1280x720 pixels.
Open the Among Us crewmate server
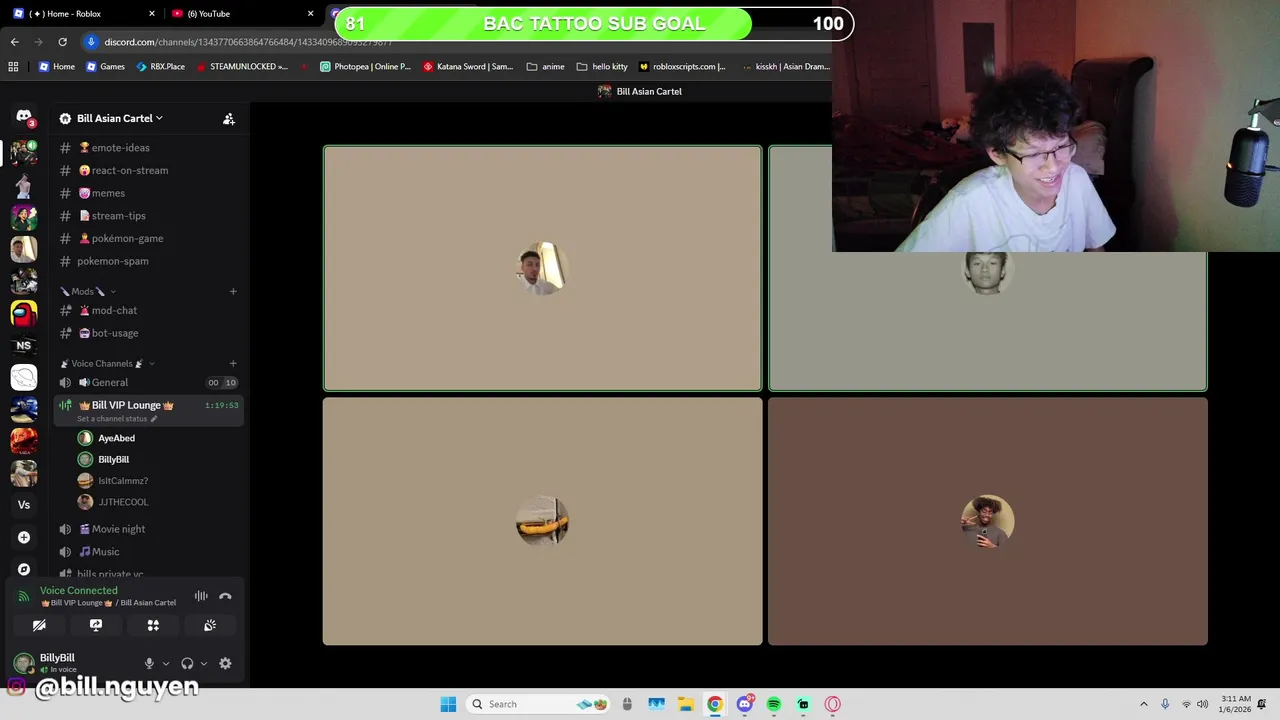coord(24,313)
